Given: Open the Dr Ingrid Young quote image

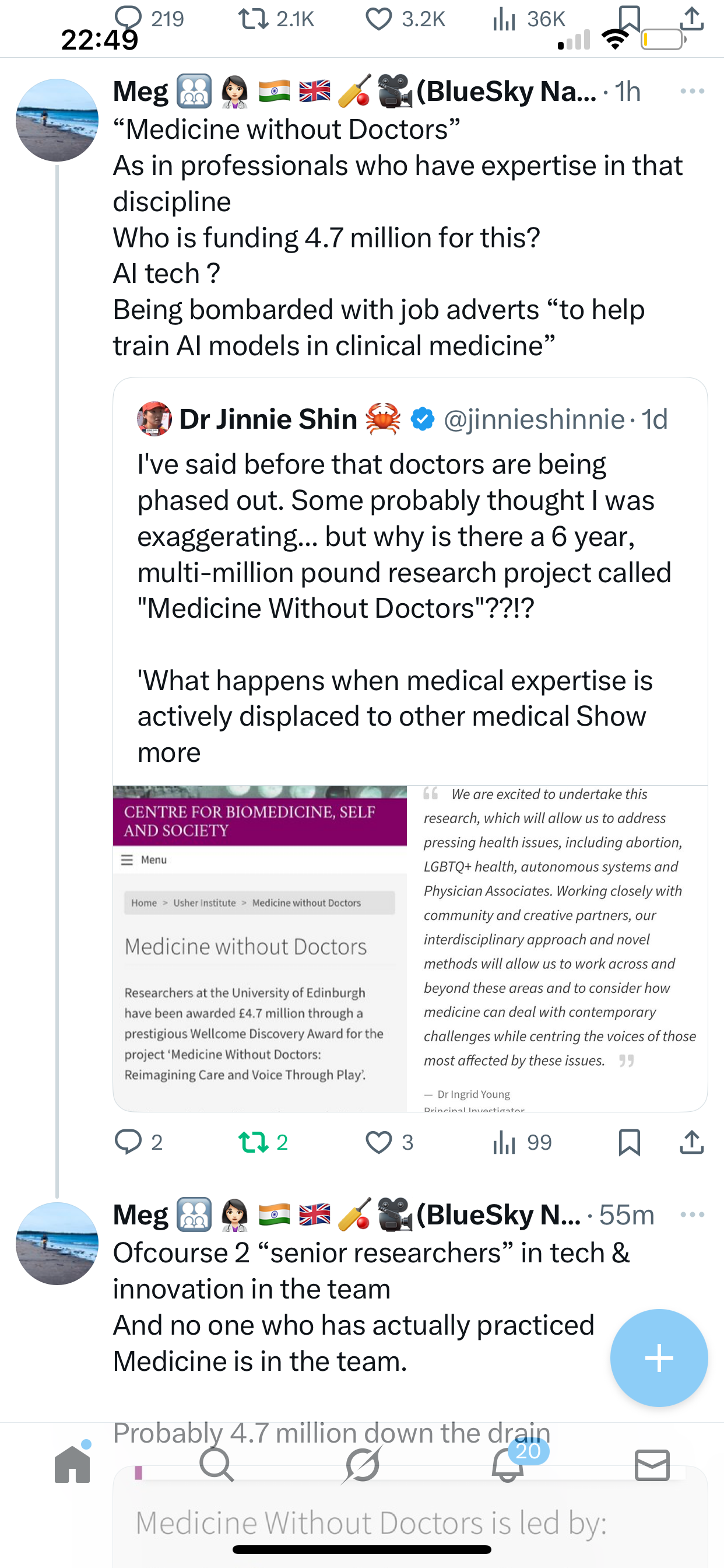Looking at the screenshot, I should 557,948.
